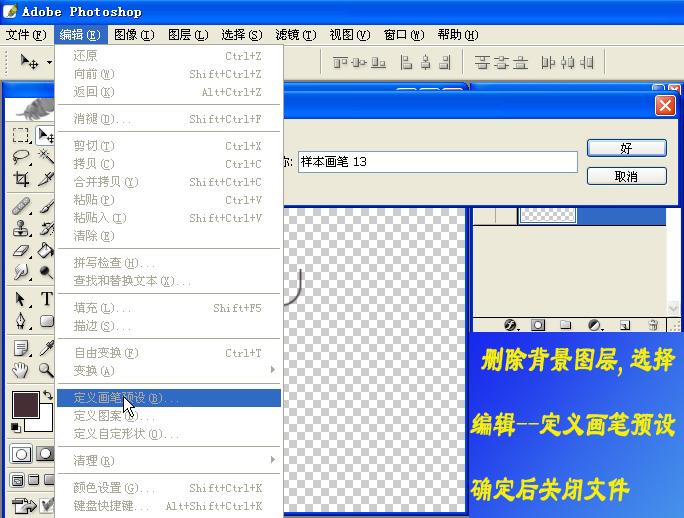Screen dimensions: 684x518
Task: Choose 自由变换 (F) menu entry
Action: tap(169, 353)
